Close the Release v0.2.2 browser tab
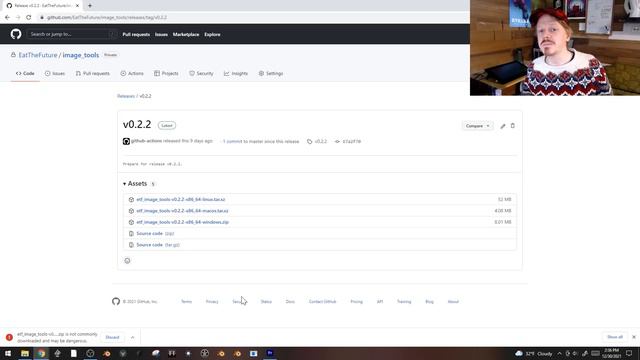This screenshot has width=640, height=360. [x=77, y=6]
